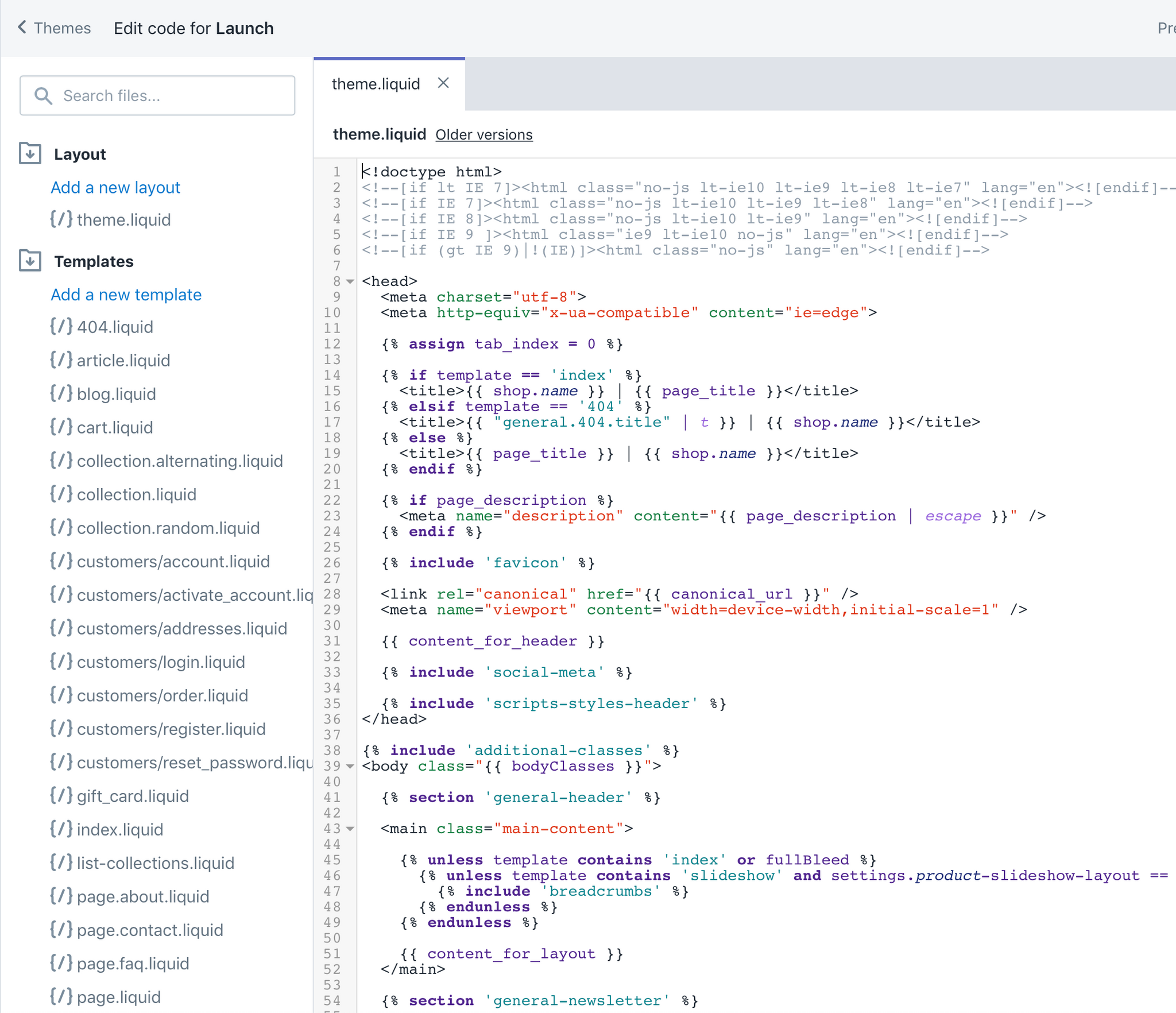Open Older versions of theme.liquid
Viewport: 1176px width, 1013px height.
pyautogui.click(x=483, y=134)
